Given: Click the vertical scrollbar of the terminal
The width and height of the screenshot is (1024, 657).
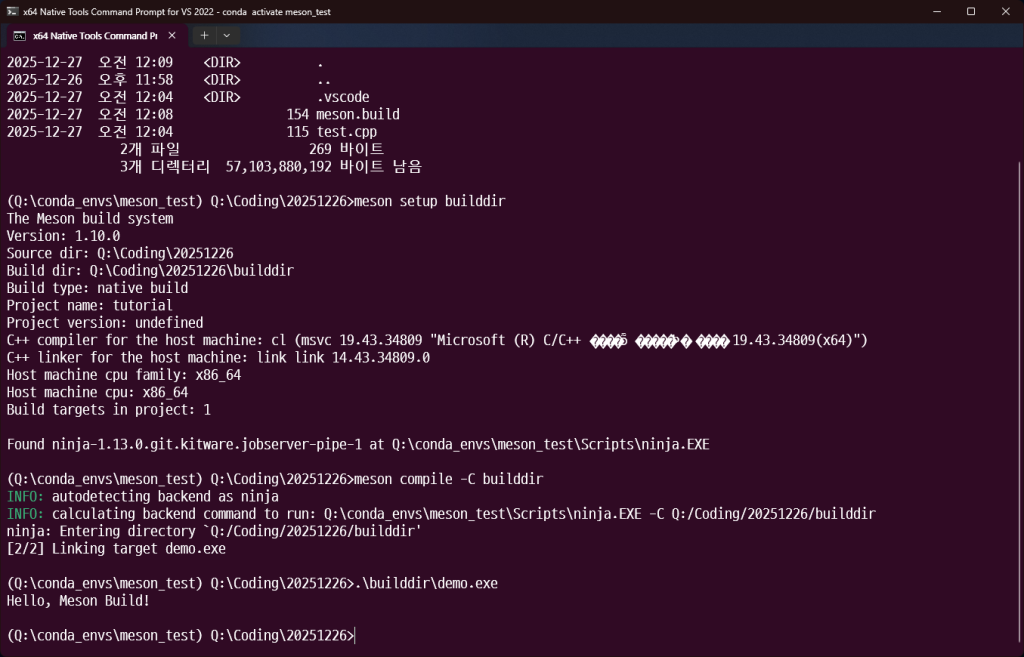Looking at the screenshot, I should 1018,350.
